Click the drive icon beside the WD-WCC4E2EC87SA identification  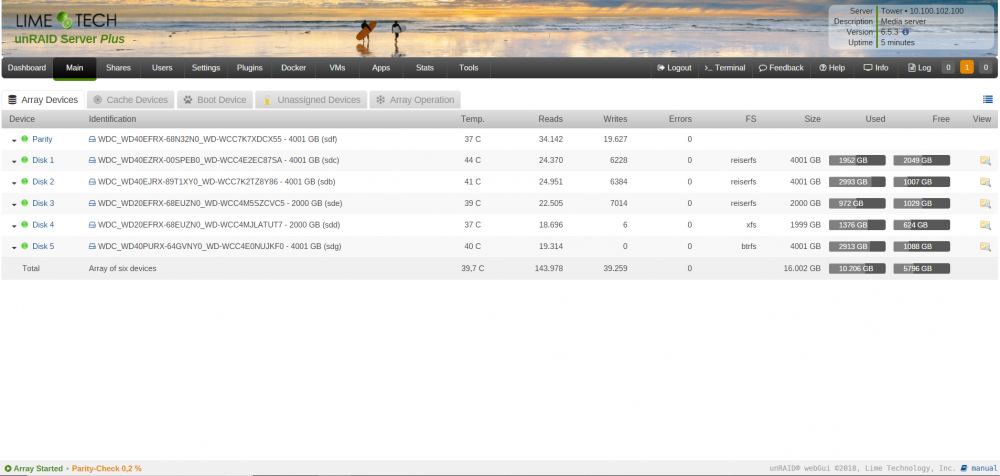(92, 160)
